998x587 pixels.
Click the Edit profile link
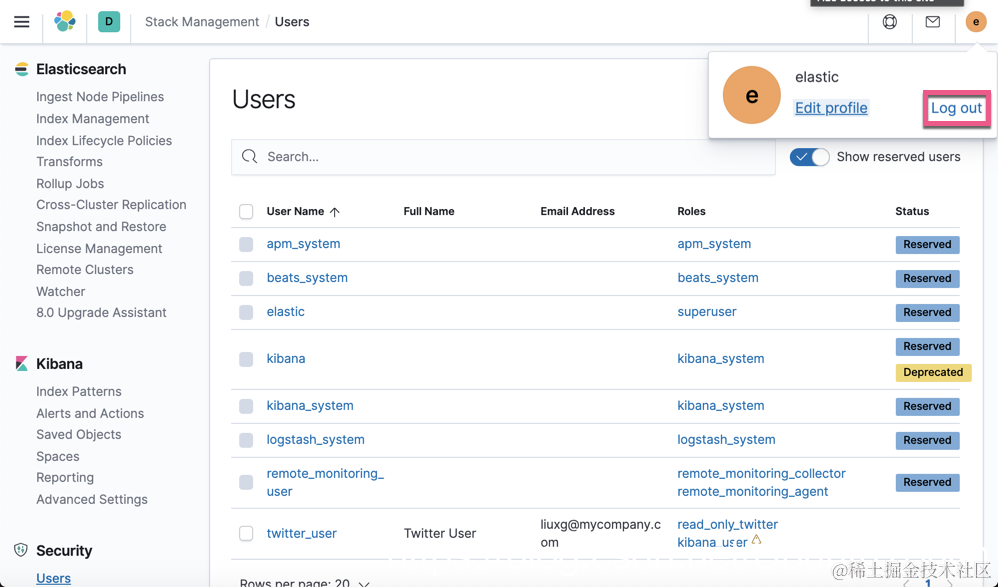tap(831, 108)
